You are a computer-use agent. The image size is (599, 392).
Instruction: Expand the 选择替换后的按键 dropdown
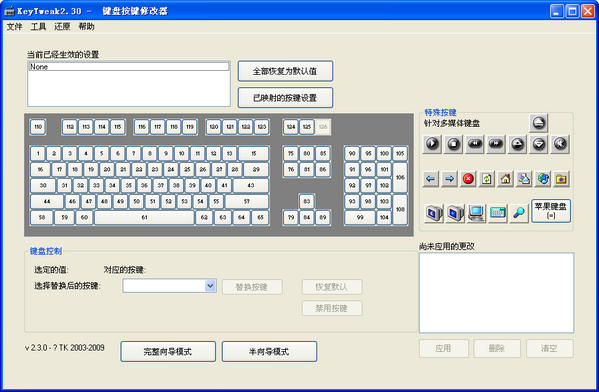210,286
